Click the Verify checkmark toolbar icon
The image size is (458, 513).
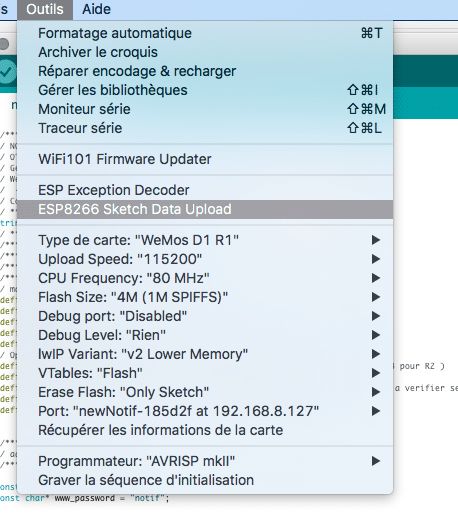[7, 72]
